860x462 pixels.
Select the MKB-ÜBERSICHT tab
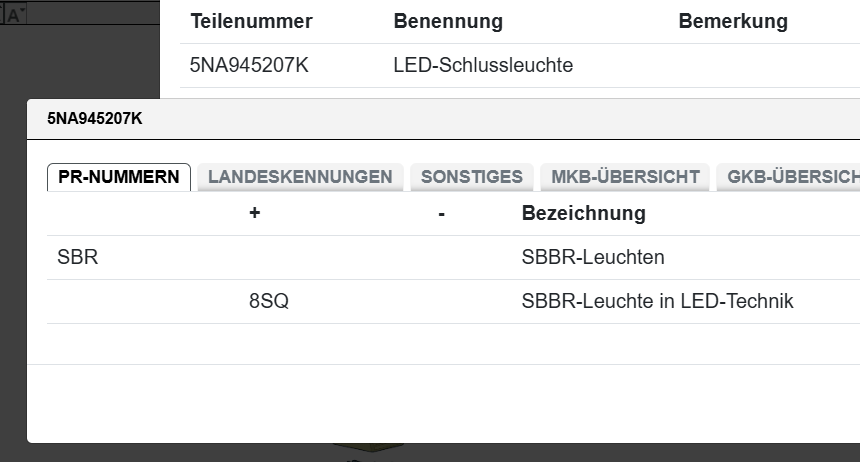[624, 177]
